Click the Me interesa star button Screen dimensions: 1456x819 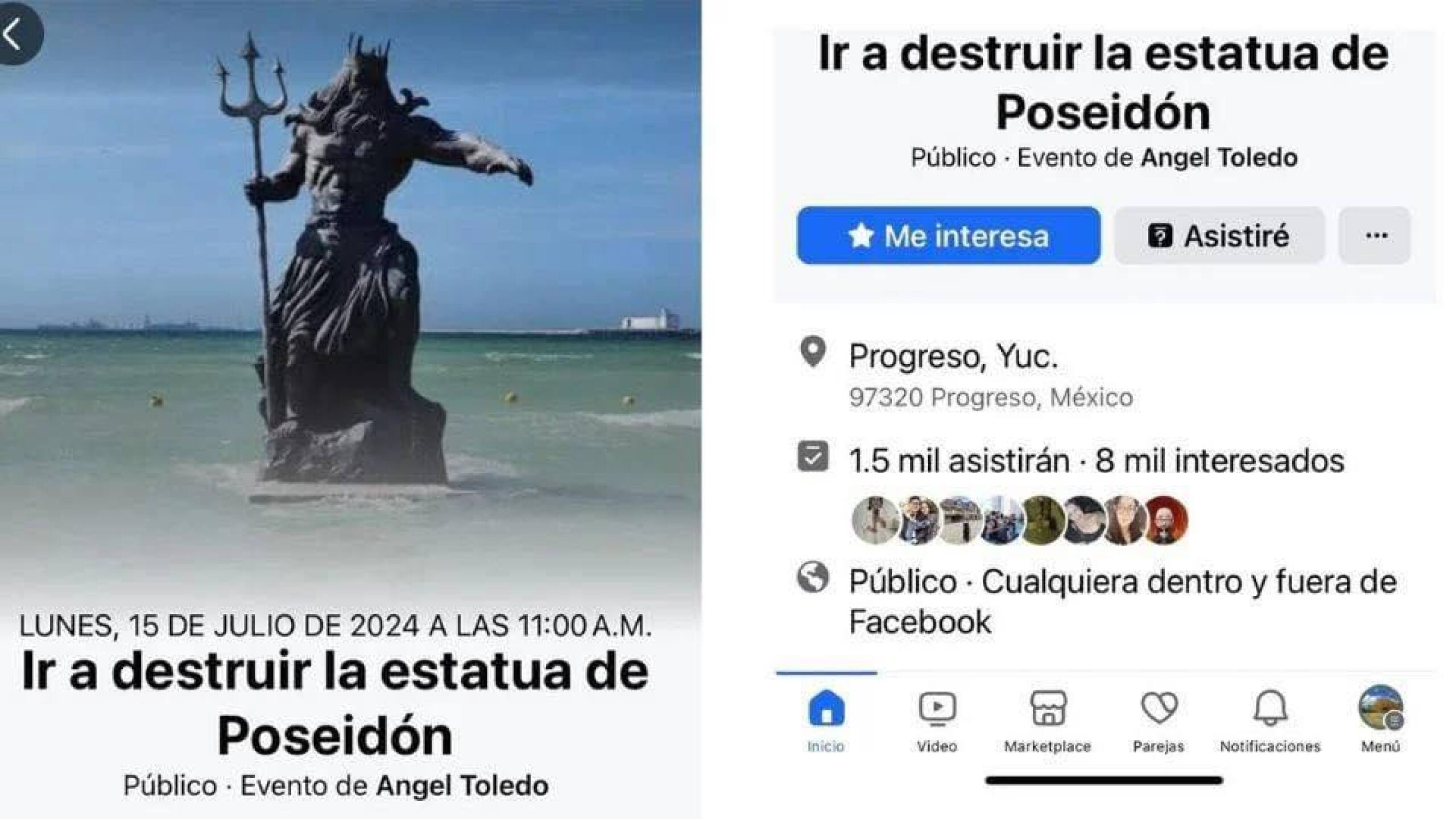tap(949, 235)
